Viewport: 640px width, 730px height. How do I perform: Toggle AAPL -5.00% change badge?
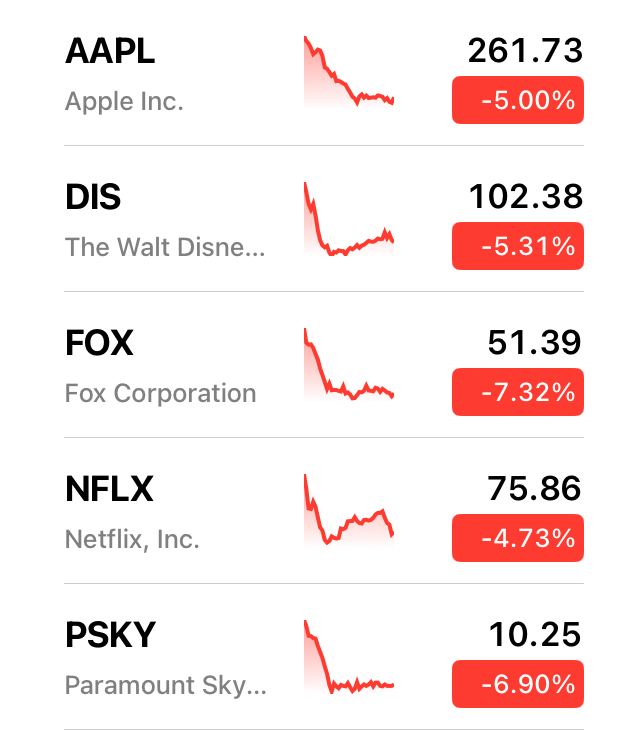coord(517,101)
